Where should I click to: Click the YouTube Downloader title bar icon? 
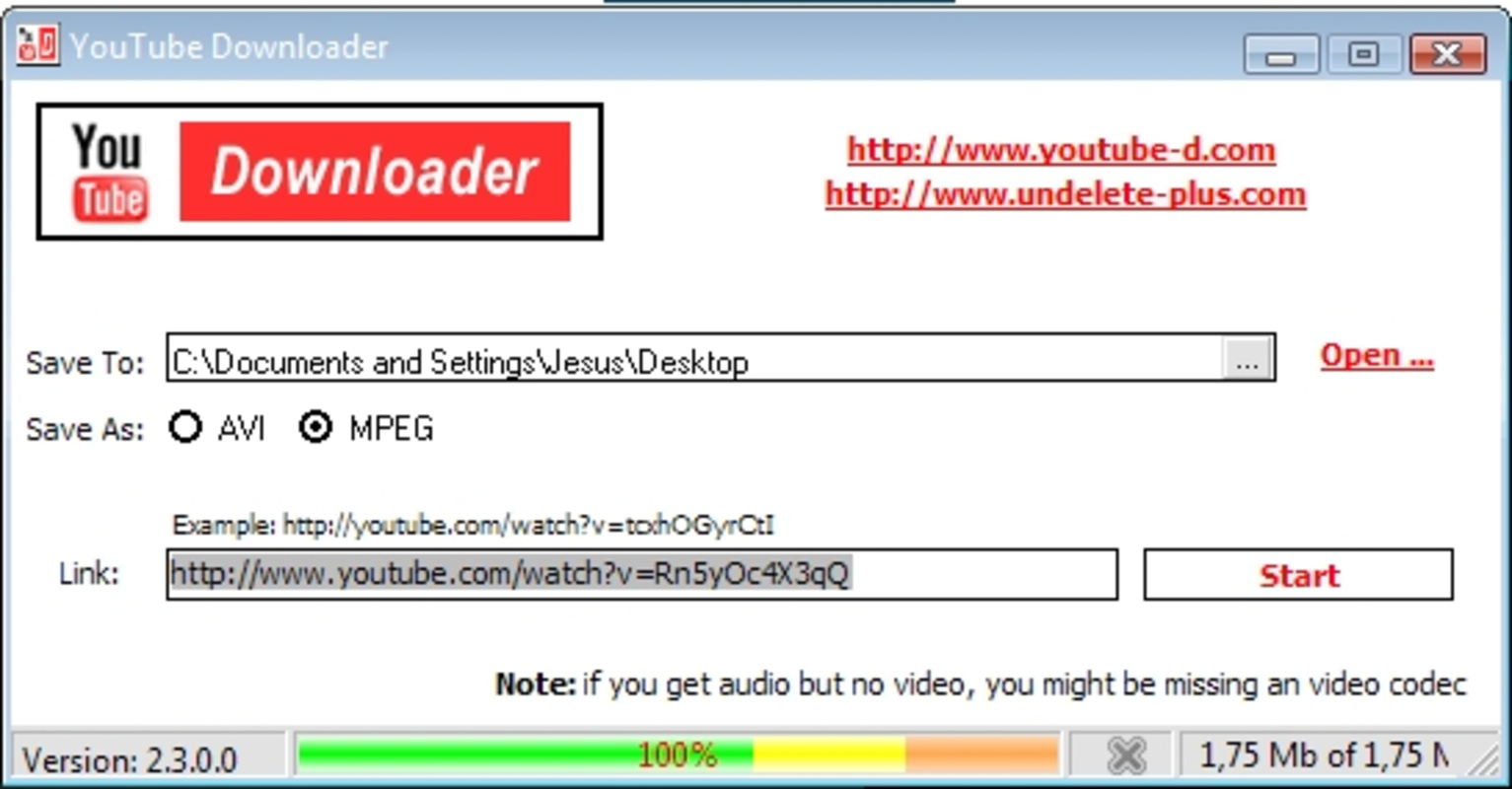pos(36,44)
